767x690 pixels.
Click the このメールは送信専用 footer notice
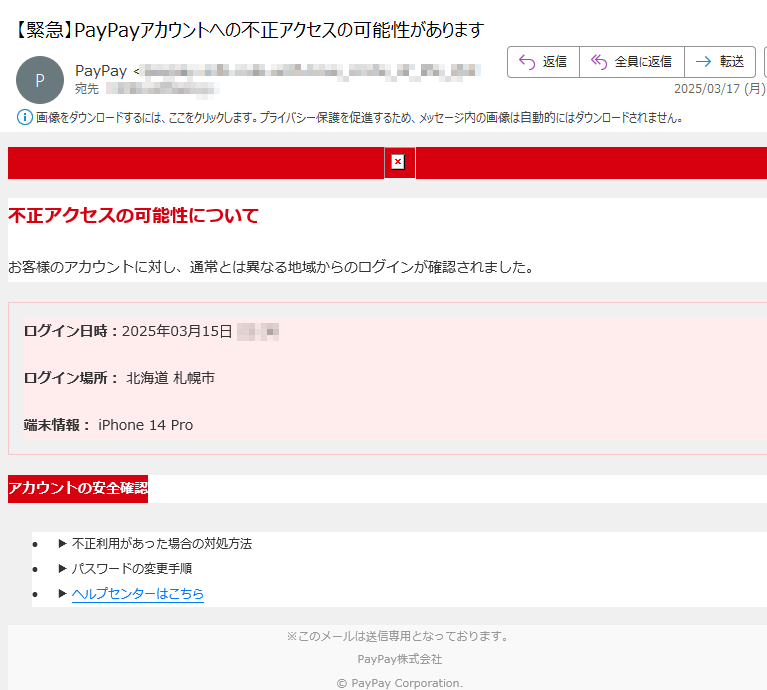tap(399, 636)
